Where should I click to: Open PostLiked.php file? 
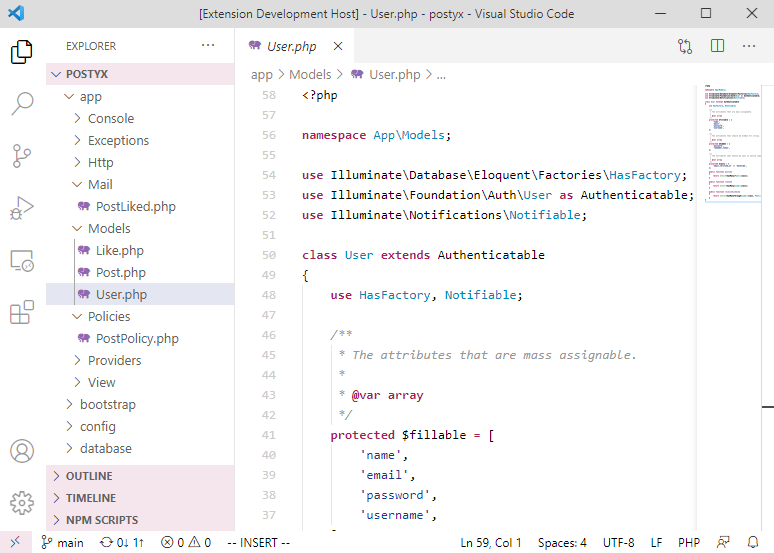140,206
